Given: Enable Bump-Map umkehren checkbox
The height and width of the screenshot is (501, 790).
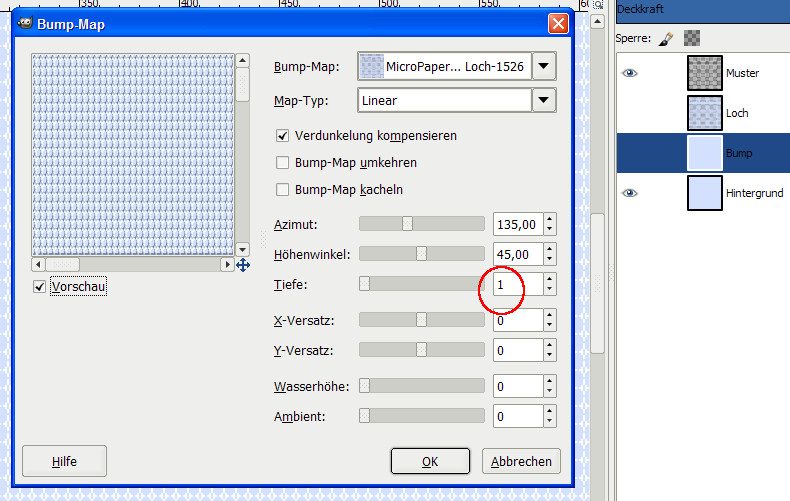Looking at the screenshot, I should click(282, 162).
